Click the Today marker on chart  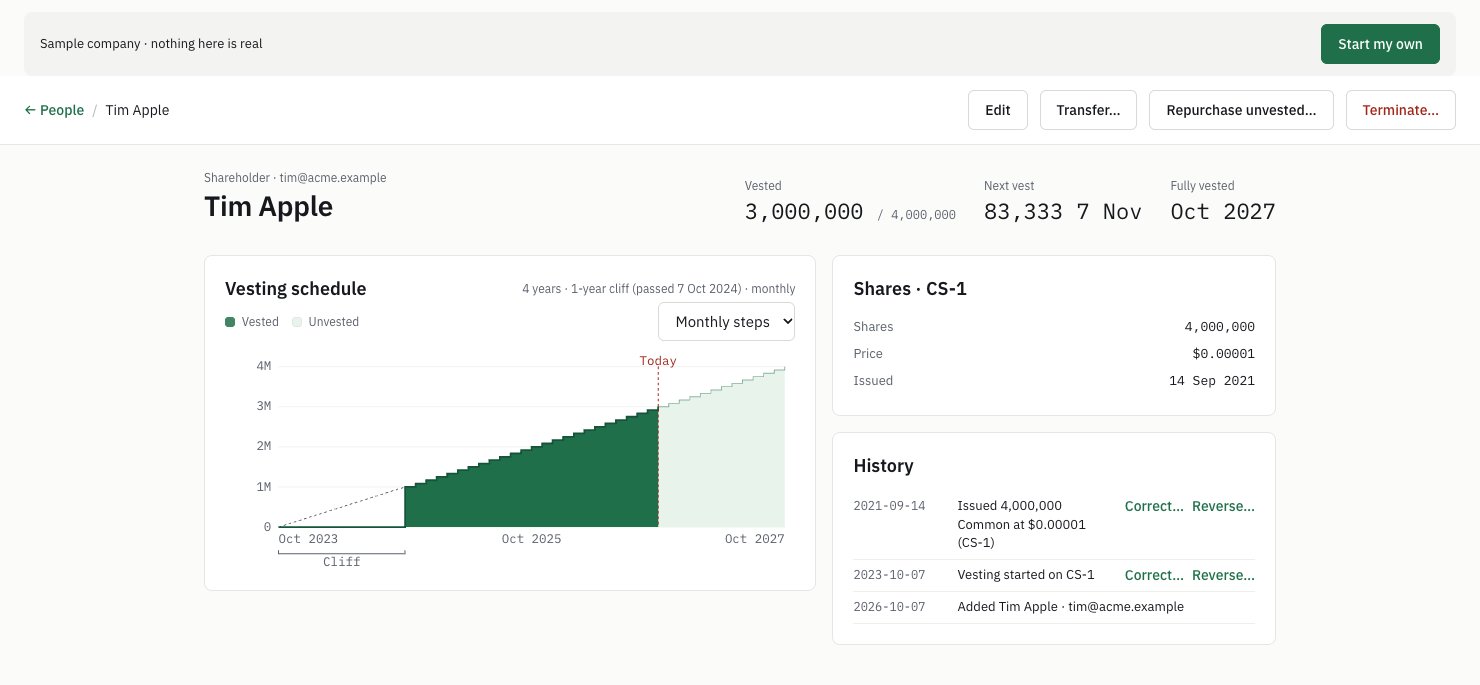point(658,361)
